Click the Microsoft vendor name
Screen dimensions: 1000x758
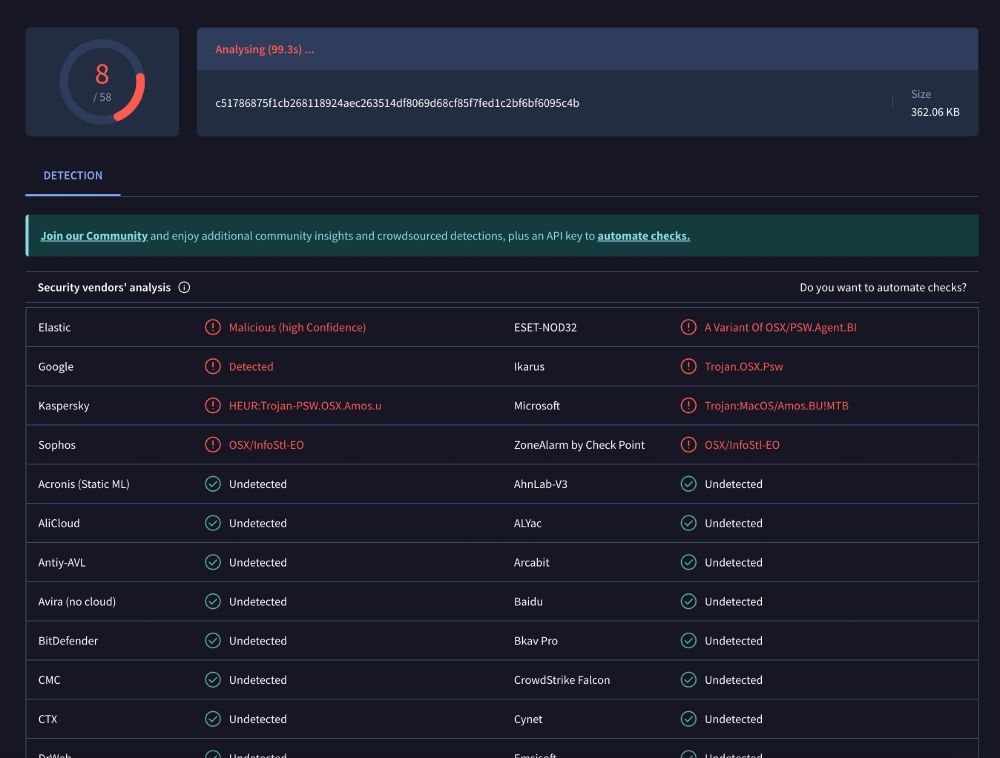pyautogui.click(x=537, y=406)
